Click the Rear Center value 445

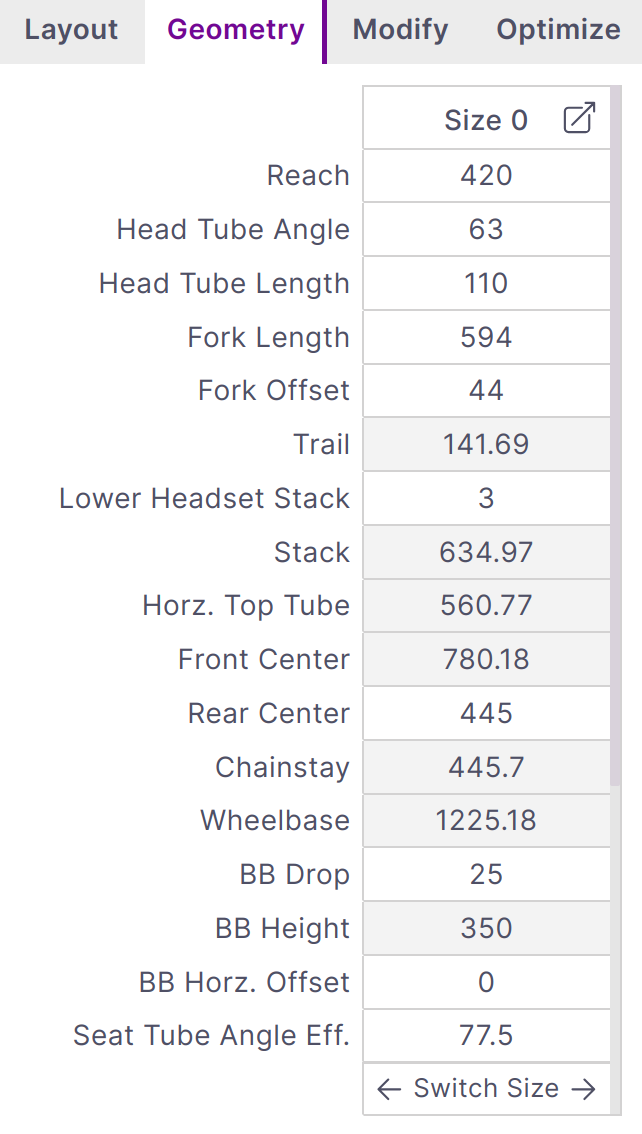486,714
